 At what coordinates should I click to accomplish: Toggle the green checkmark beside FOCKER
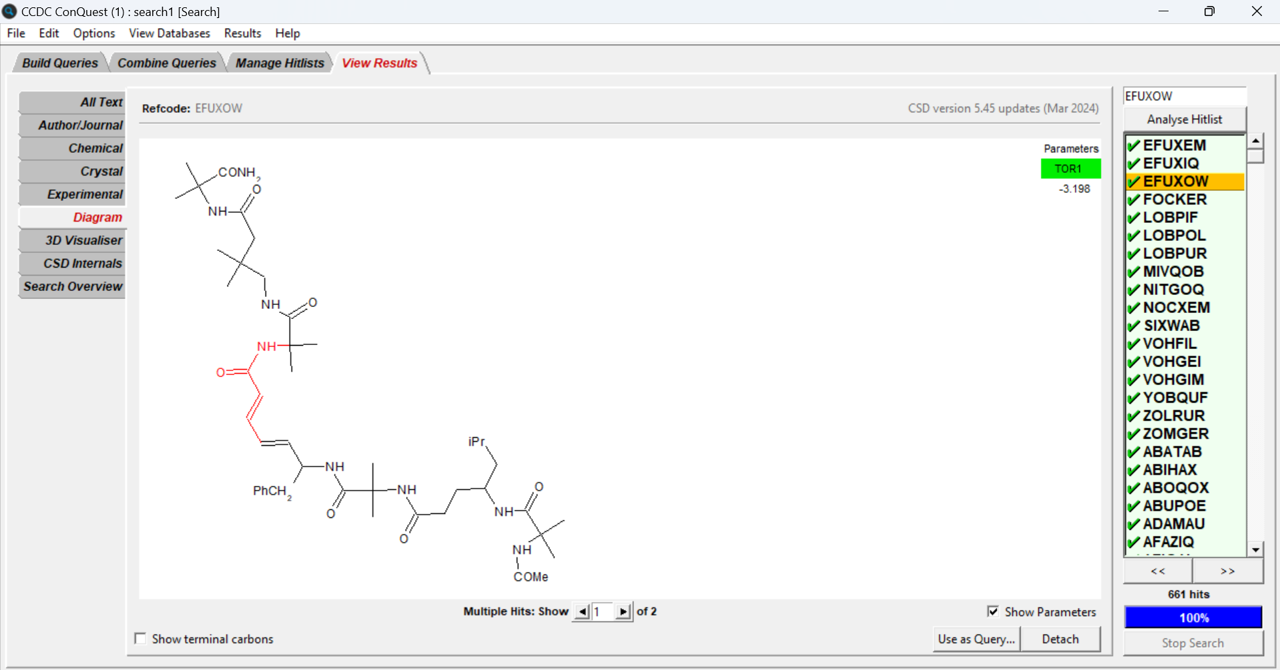pos(1131,199)
